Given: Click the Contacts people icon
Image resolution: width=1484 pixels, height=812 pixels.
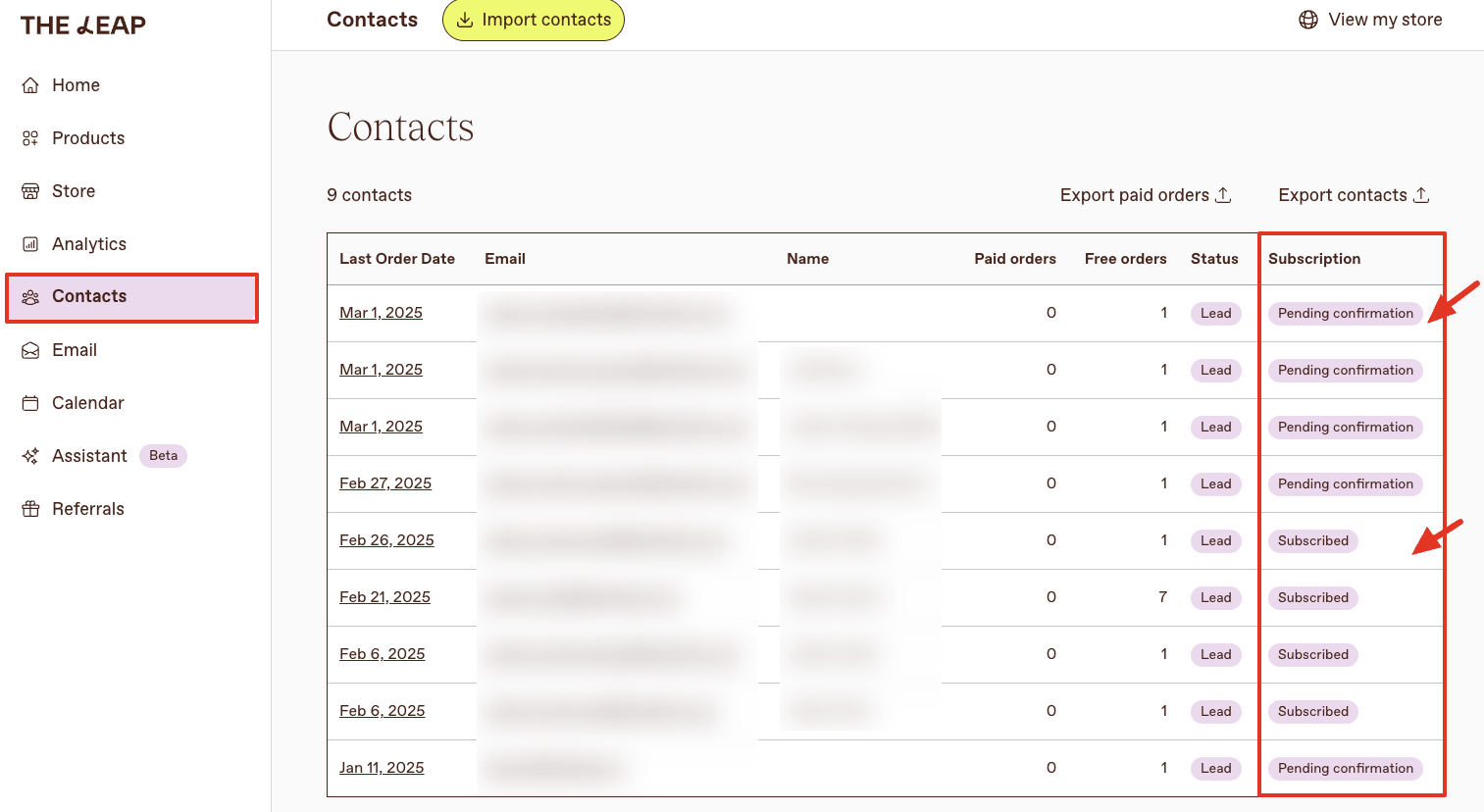Looking at the screenshot, I should click(x=30, y=297).
